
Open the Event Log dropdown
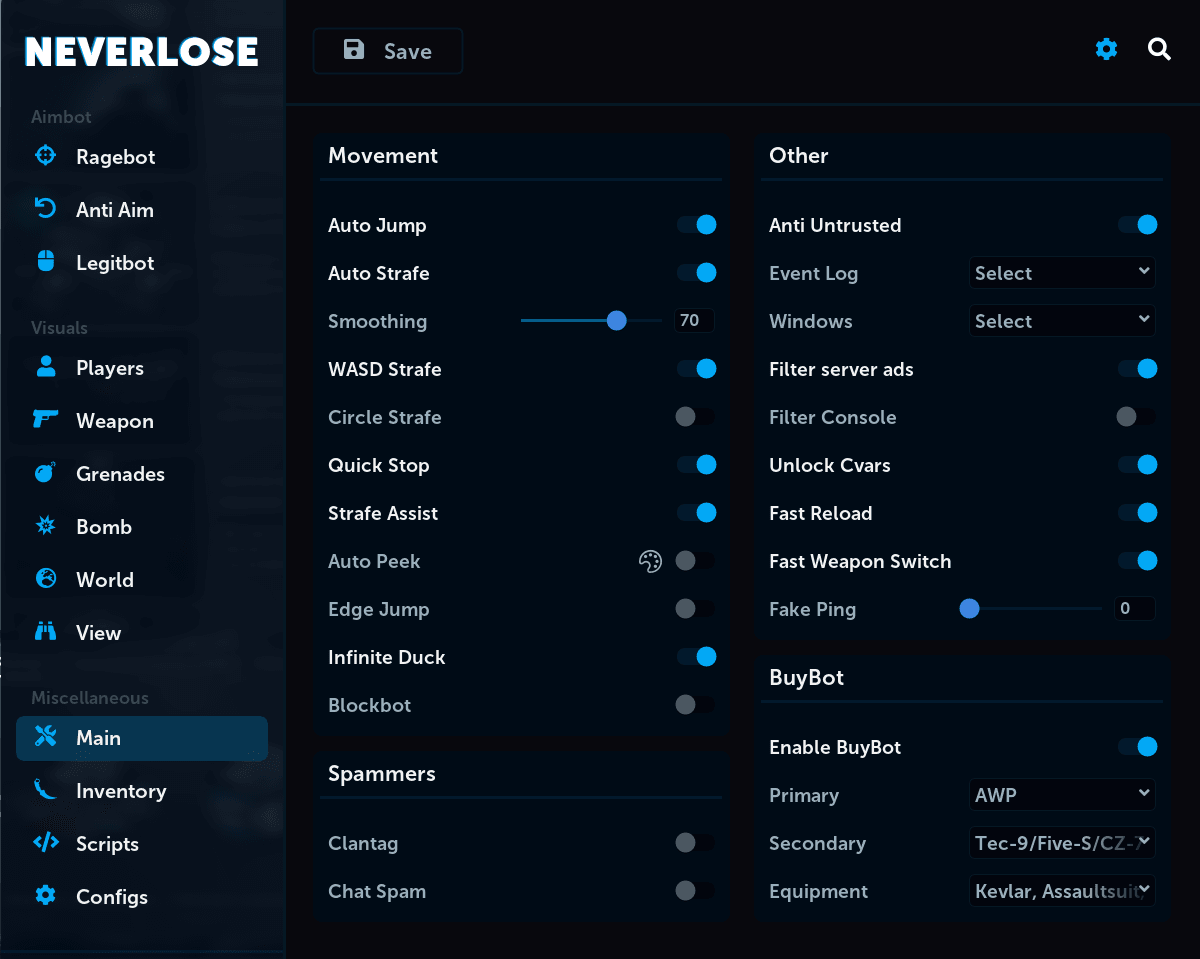[x=1062, y=273]
